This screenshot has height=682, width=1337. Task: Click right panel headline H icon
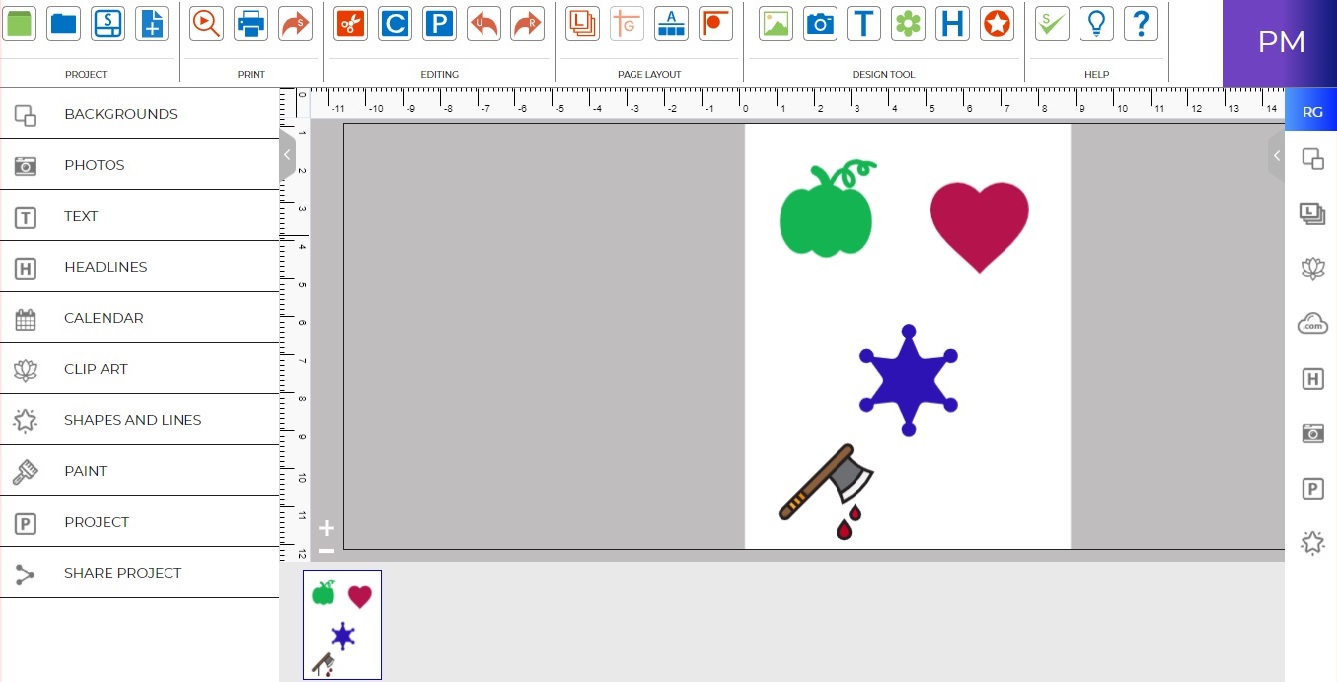pos(1312,378)
